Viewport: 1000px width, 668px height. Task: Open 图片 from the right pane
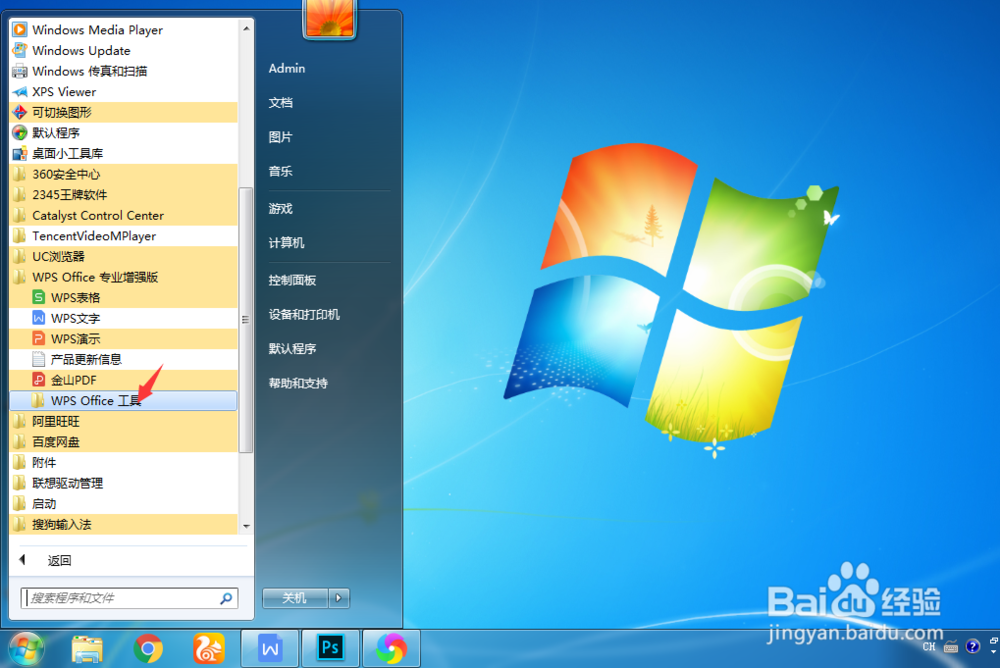pyautogui.click(x=281, y=137)
